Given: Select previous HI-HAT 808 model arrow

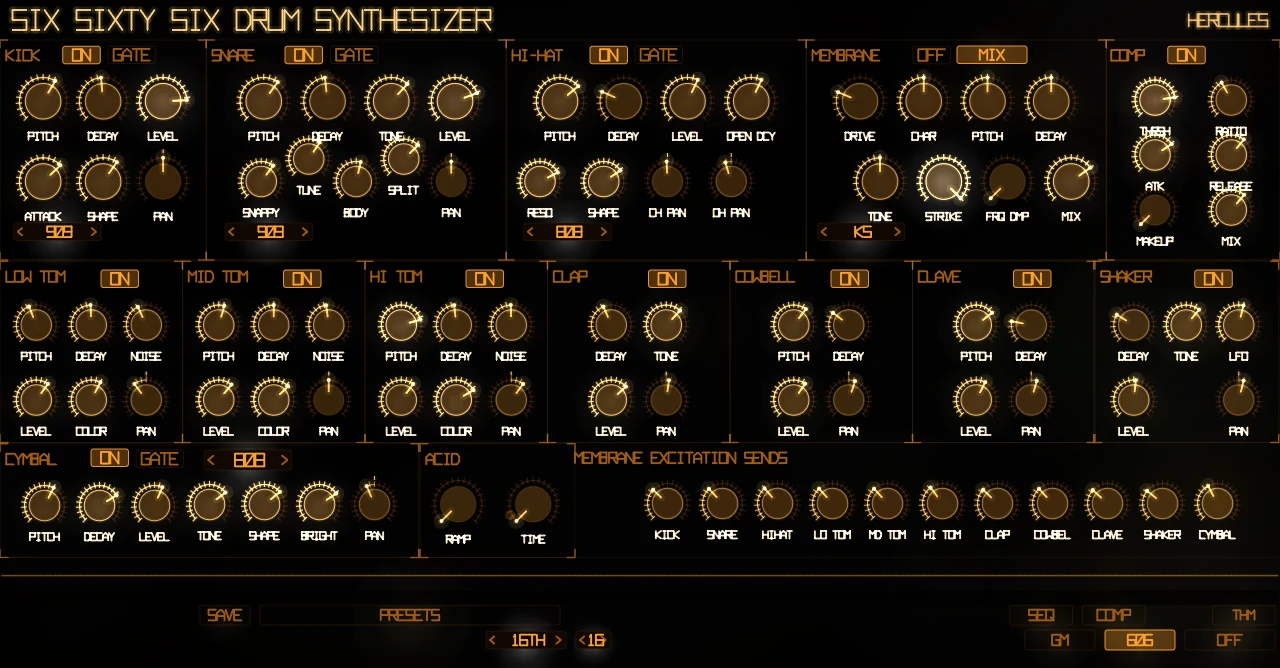Looking at the screenshot, I should [x=531, y=232].
